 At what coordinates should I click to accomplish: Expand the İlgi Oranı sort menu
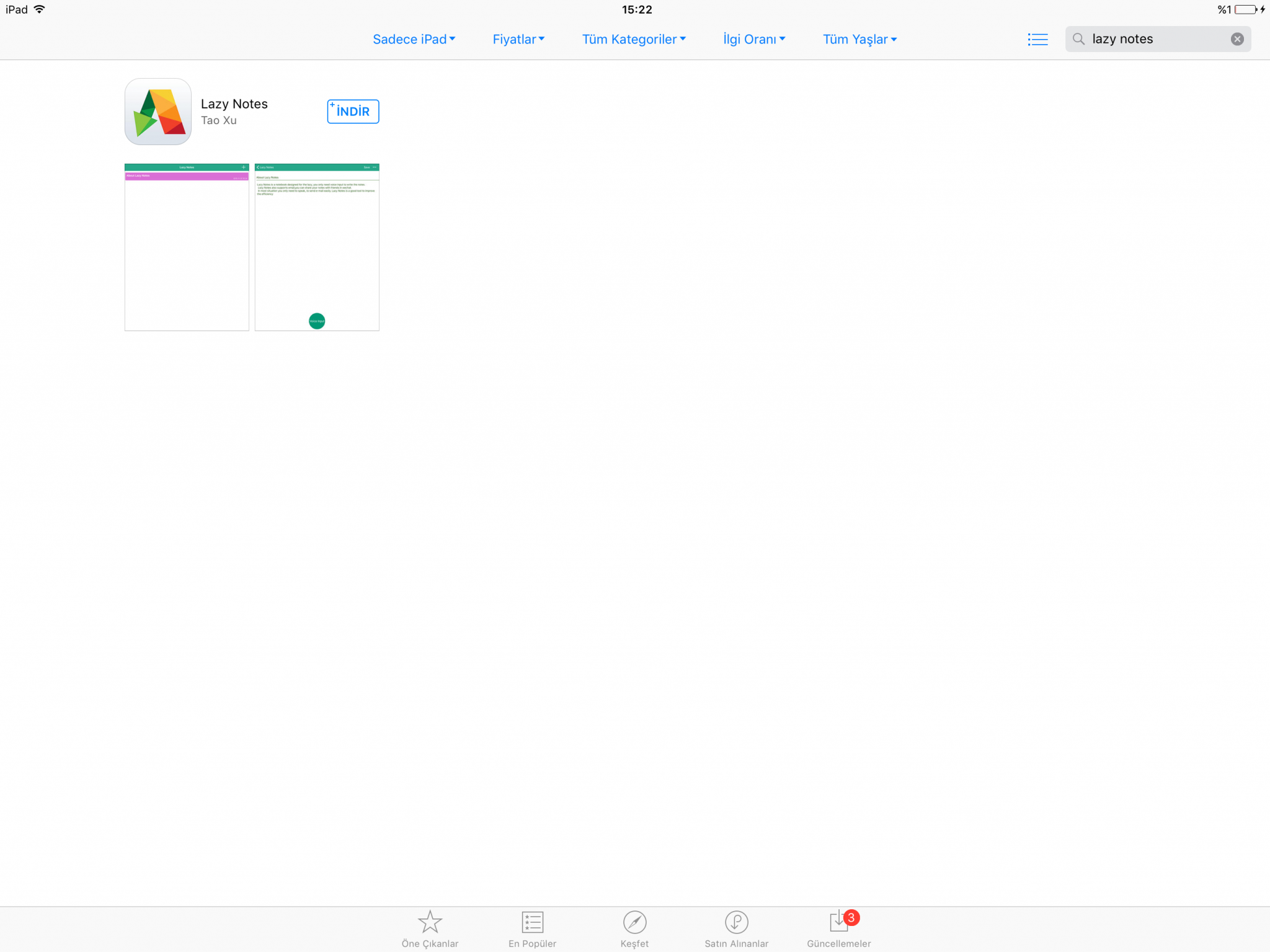[x=754, y=39]
